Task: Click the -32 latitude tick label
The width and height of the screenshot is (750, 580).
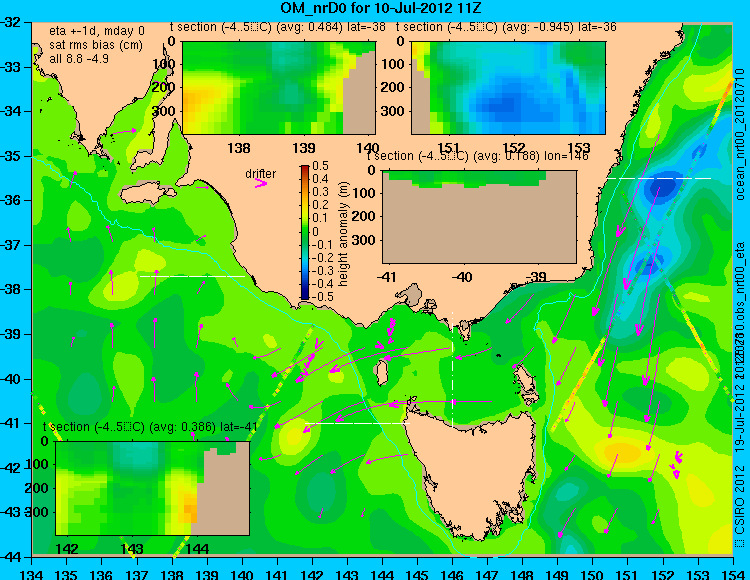Action: [x=13, y=22]
